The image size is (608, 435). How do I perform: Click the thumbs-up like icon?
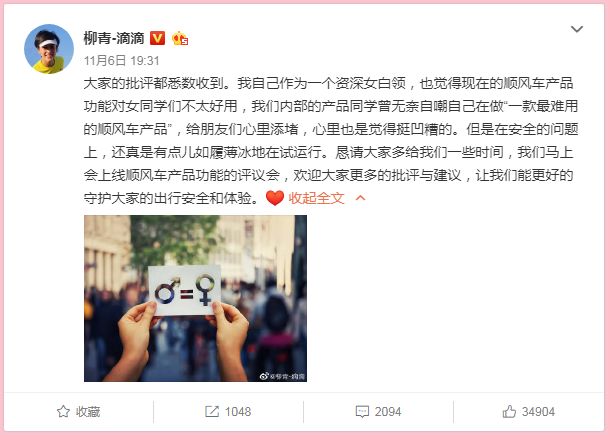509,411
